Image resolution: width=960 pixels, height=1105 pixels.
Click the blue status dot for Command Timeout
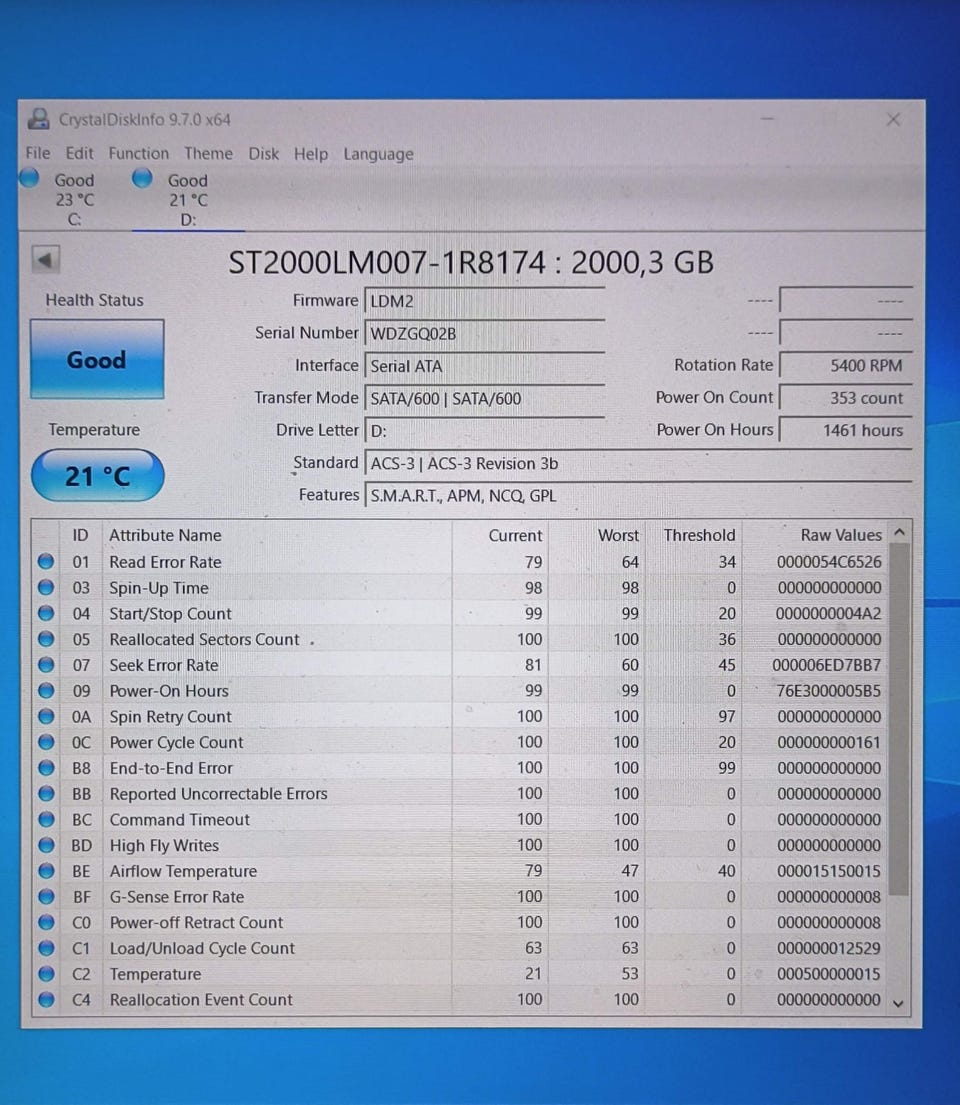click(x=46, y=819)
